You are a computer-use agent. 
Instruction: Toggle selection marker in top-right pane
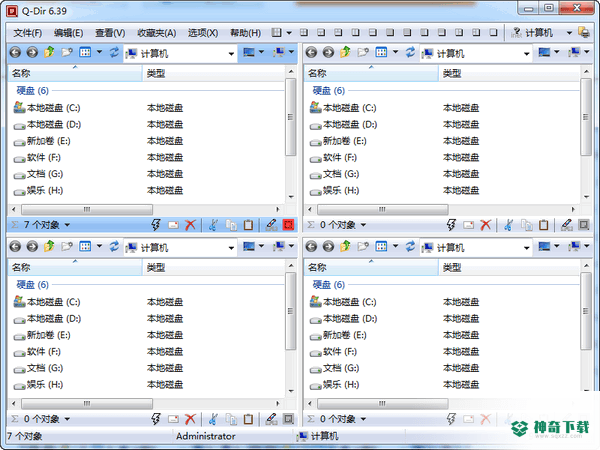pyautogui.click(x=584, y=225)
